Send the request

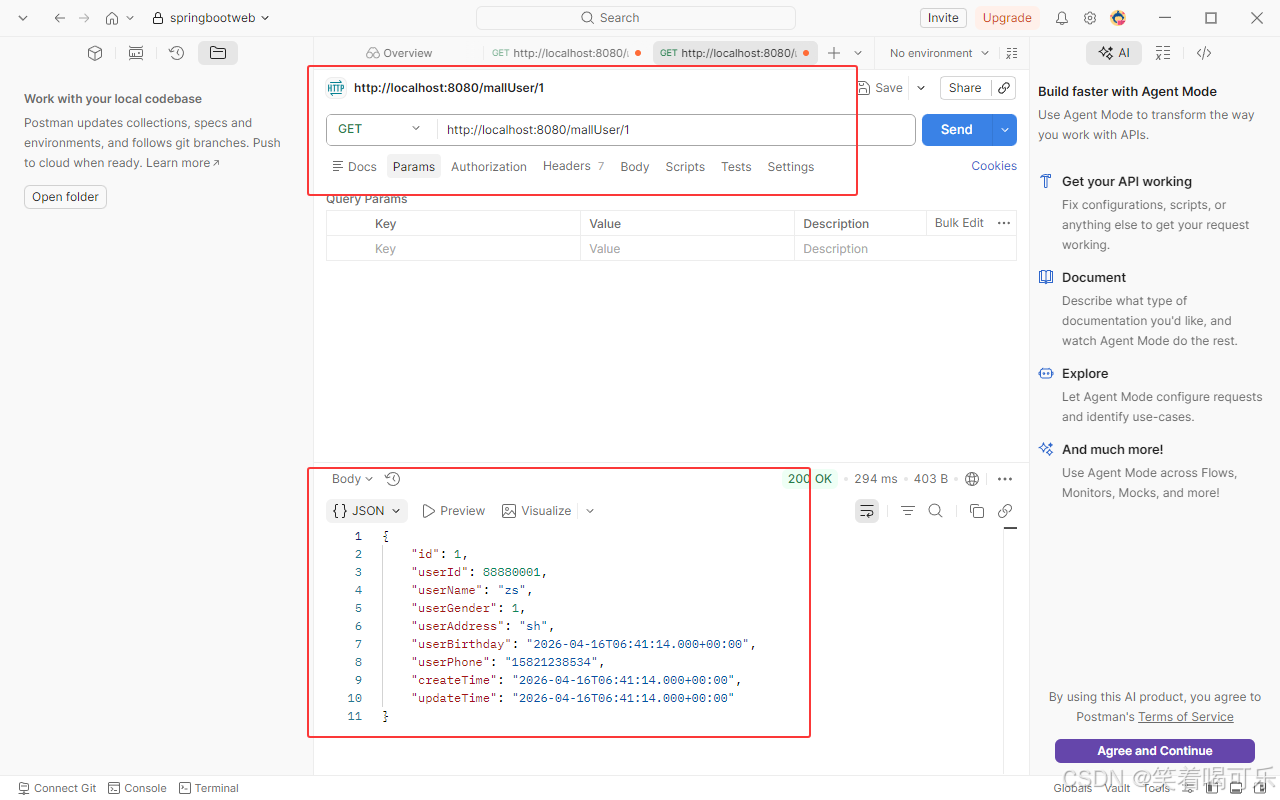click(956, 130)
